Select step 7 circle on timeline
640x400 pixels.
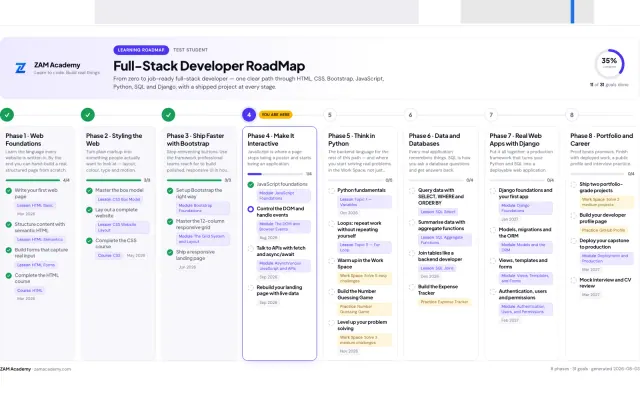(x=491, y=115)
